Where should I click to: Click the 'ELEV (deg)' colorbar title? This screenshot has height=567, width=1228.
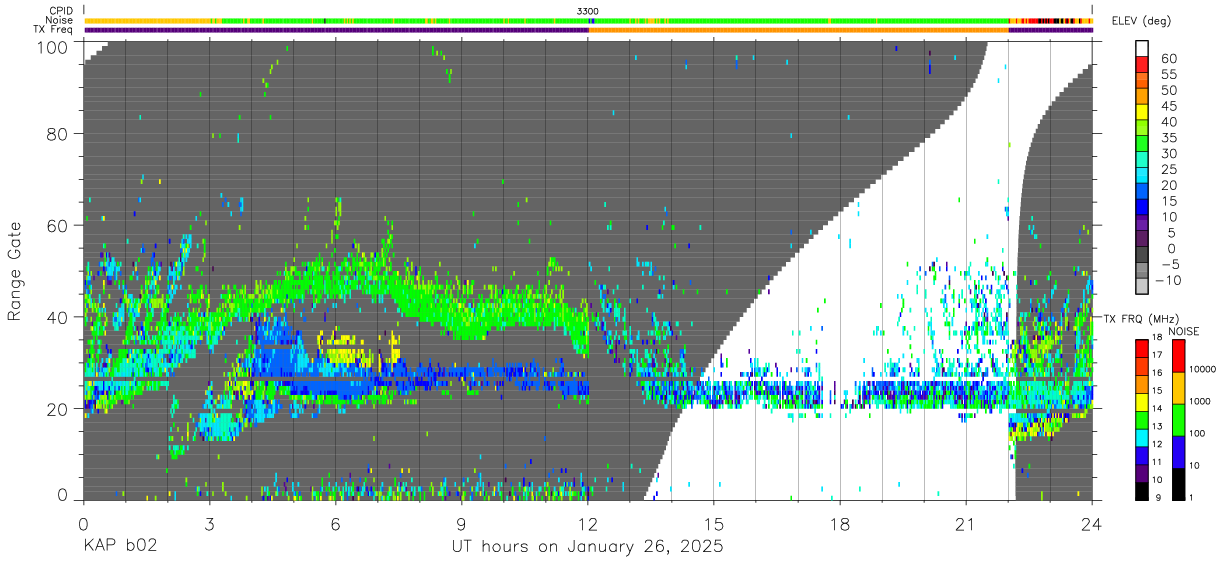1142,21
